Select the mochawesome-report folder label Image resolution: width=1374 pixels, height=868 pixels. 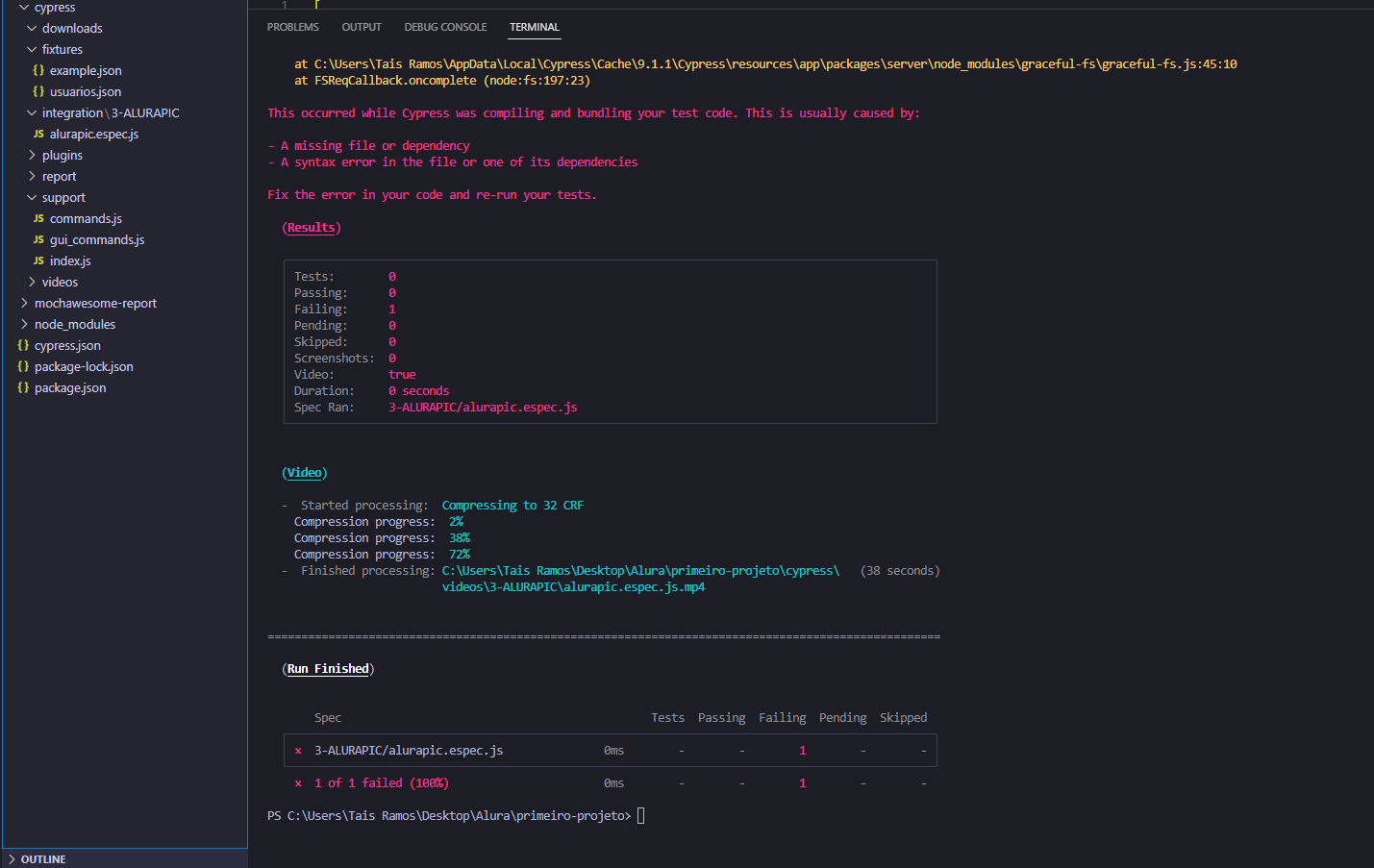95,303
